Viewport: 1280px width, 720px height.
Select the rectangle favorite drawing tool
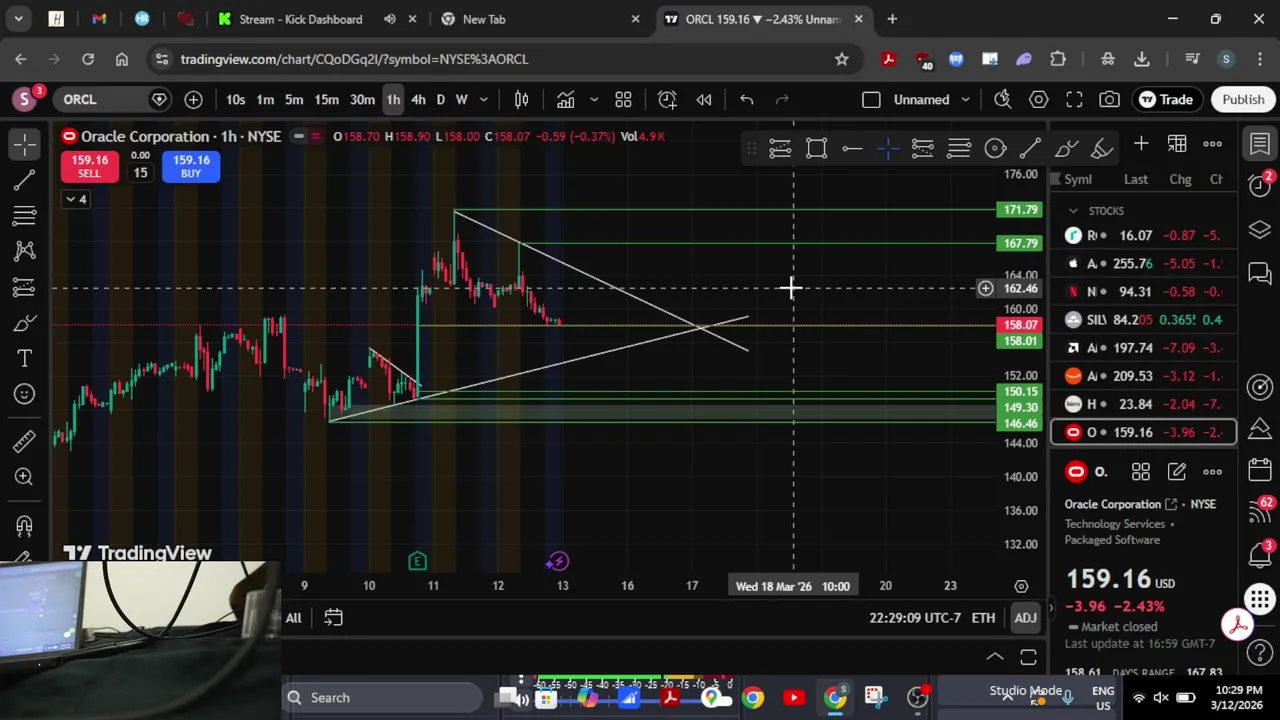tap(816, 148)
